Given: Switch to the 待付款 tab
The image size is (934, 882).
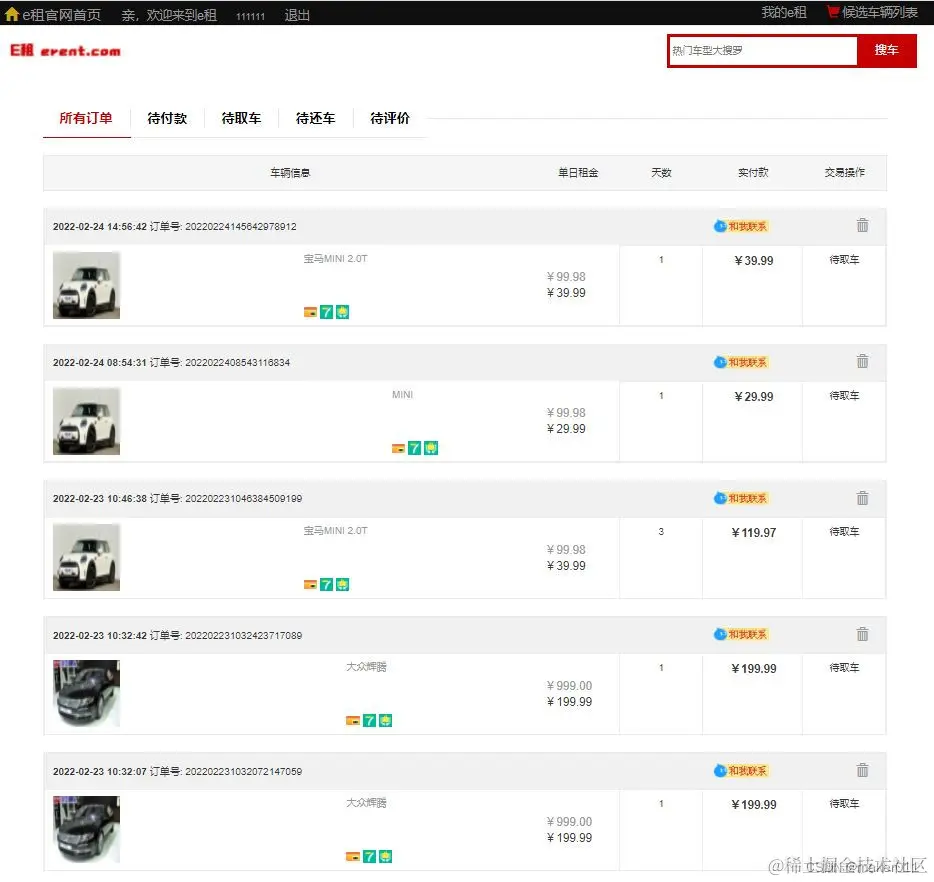Looking at the screenshot, I should pyautogui.click(x=167, y=119).
